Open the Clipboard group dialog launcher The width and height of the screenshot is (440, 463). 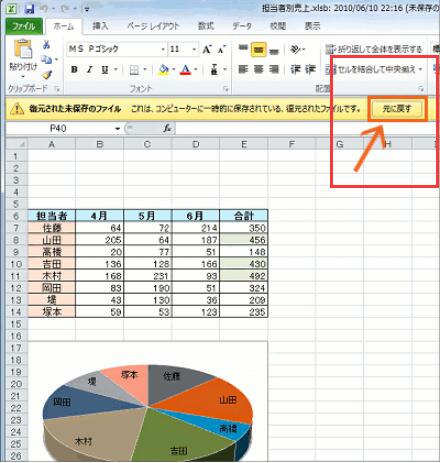57,89
